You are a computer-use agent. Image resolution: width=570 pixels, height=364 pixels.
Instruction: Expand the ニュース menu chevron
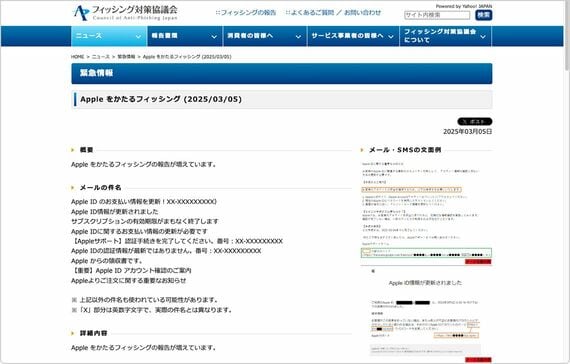tap(138, 37)
